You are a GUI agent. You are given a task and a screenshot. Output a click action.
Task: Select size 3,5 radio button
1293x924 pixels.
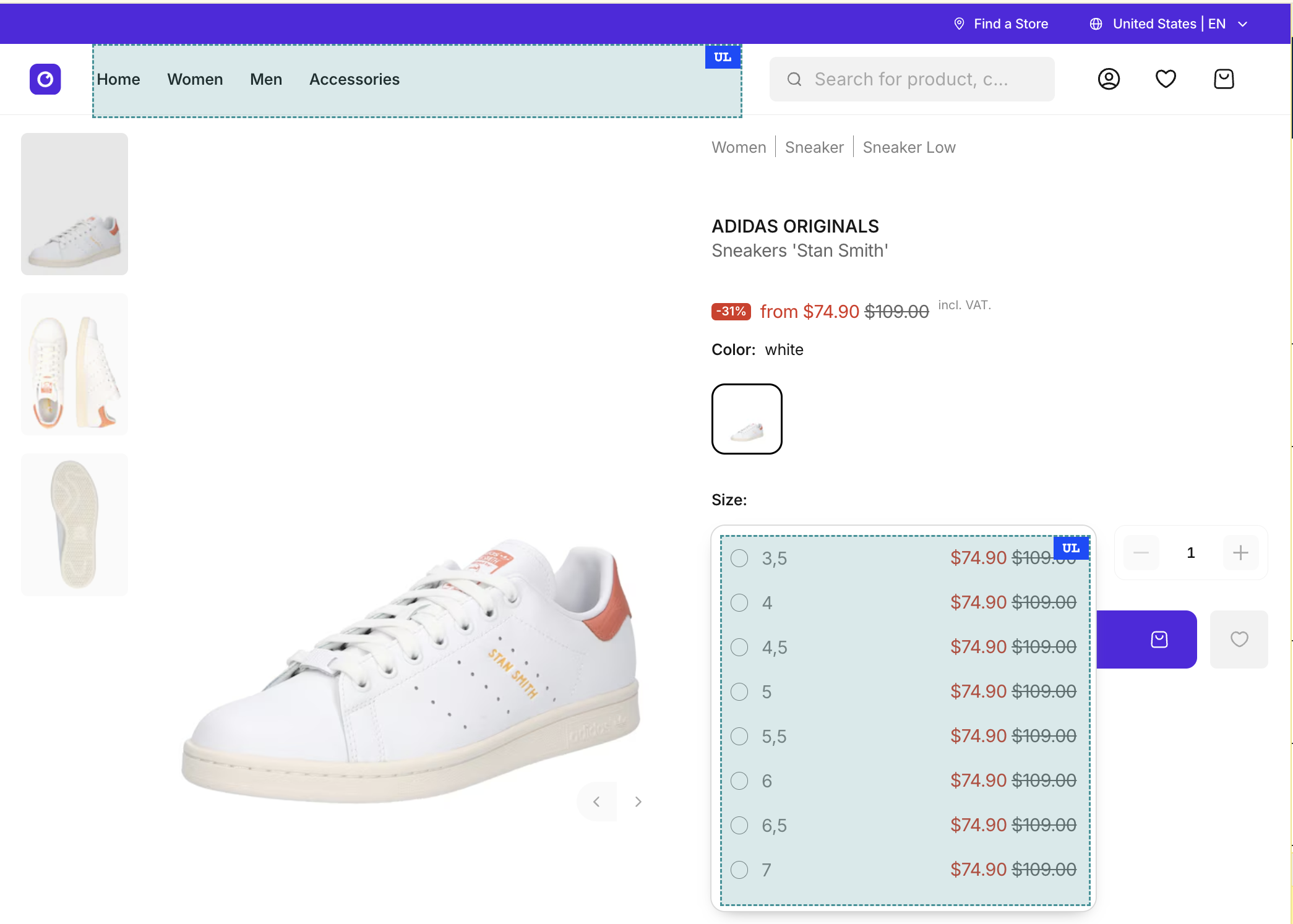[x=739, y=558]
